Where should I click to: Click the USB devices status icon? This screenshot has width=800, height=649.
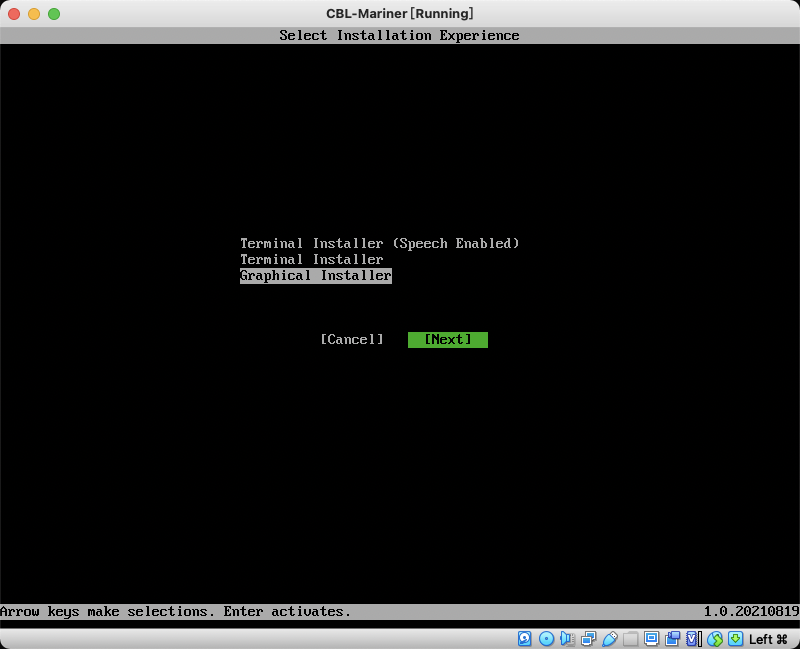(x=610, y=638)
